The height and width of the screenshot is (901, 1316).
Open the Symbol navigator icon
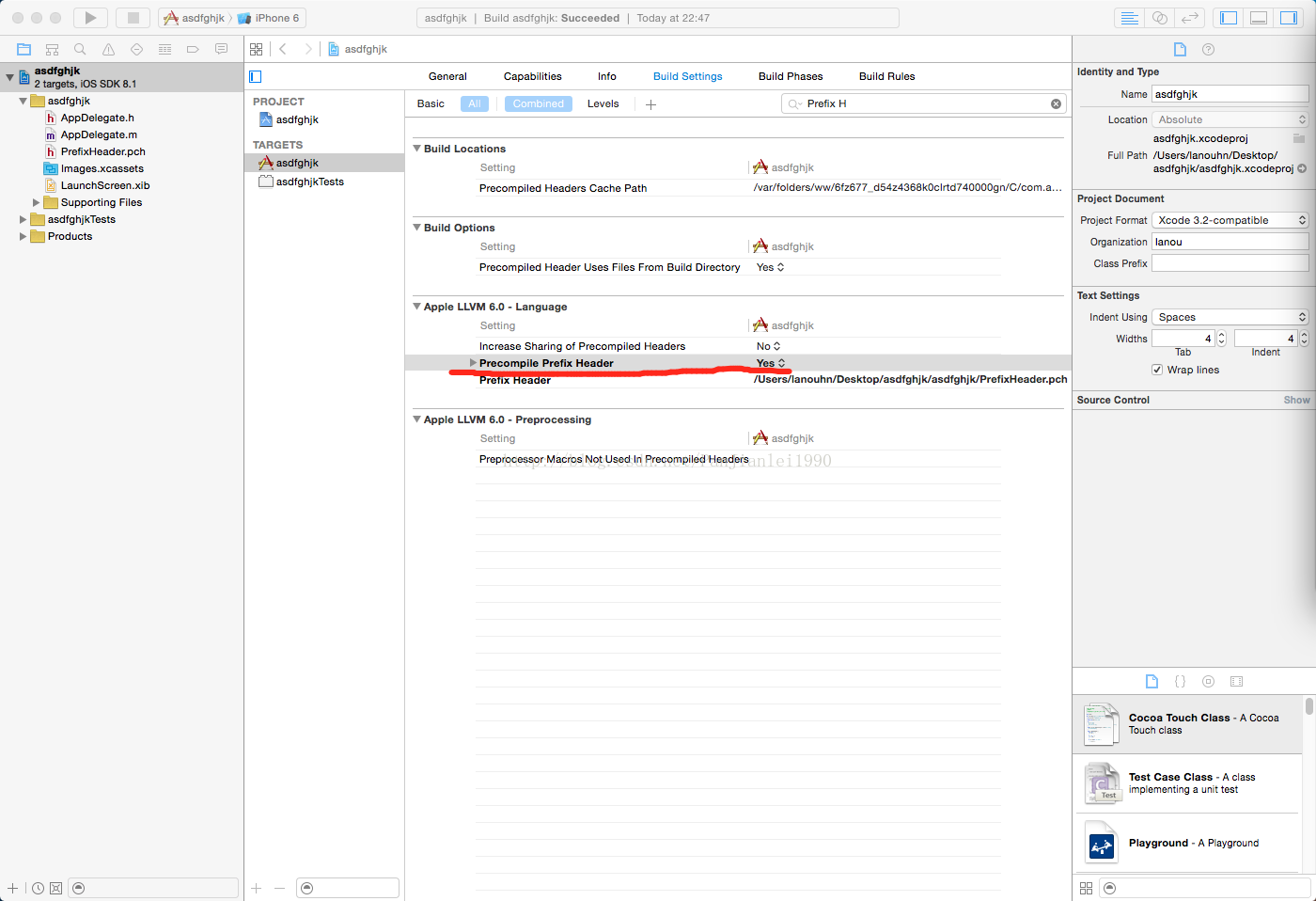point(53,49)
